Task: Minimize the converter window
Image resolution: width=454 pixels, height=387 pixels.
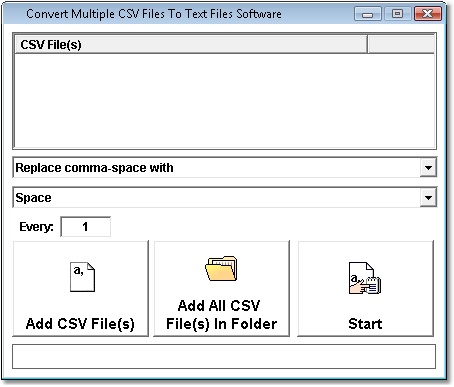Action: [x=368, y=14]
